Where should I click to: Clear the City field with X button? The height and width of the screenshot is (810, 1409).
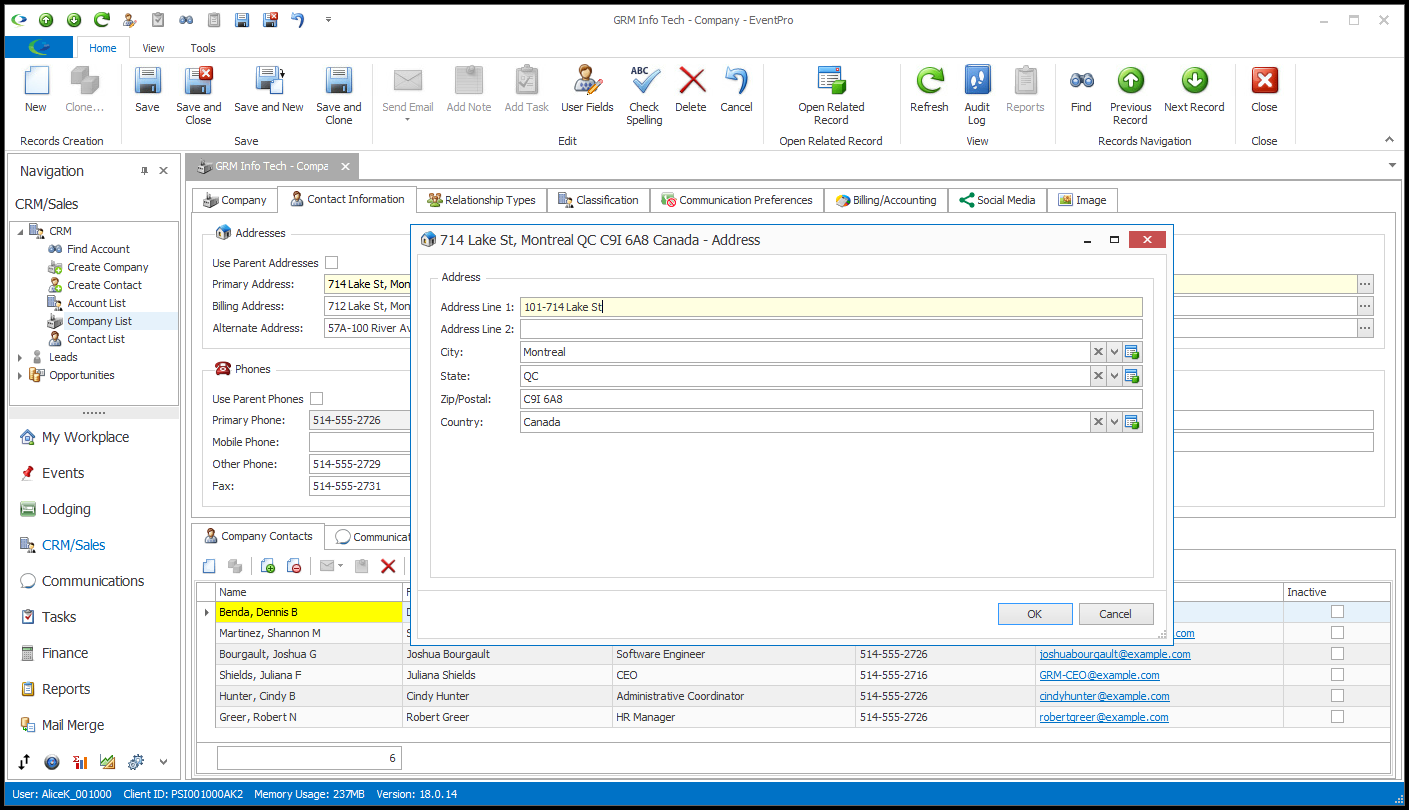tap(1098, 352)
